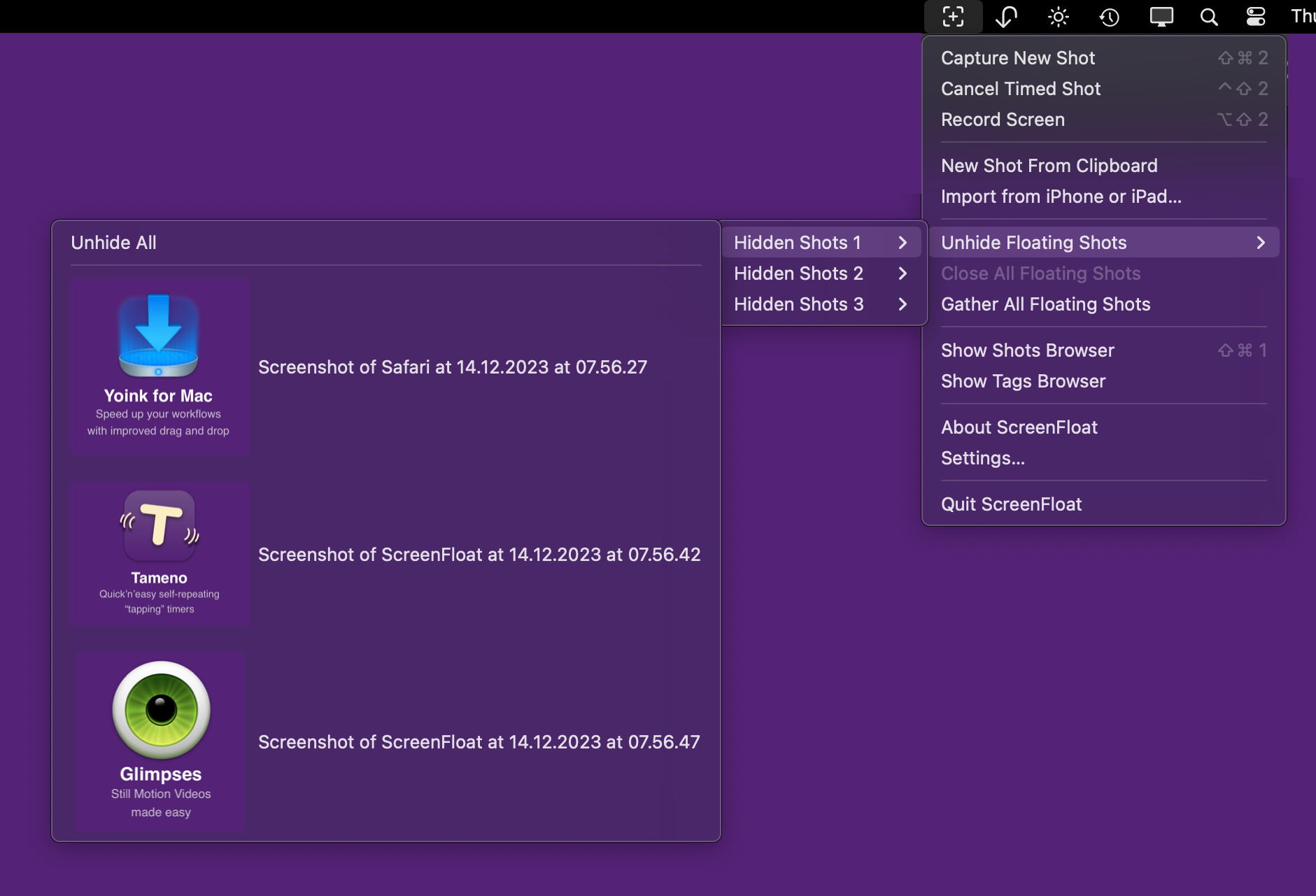This screenshot has height=896, width=1316.
Task: Open Control Center toggles icon
Action: click(1256, 16)
